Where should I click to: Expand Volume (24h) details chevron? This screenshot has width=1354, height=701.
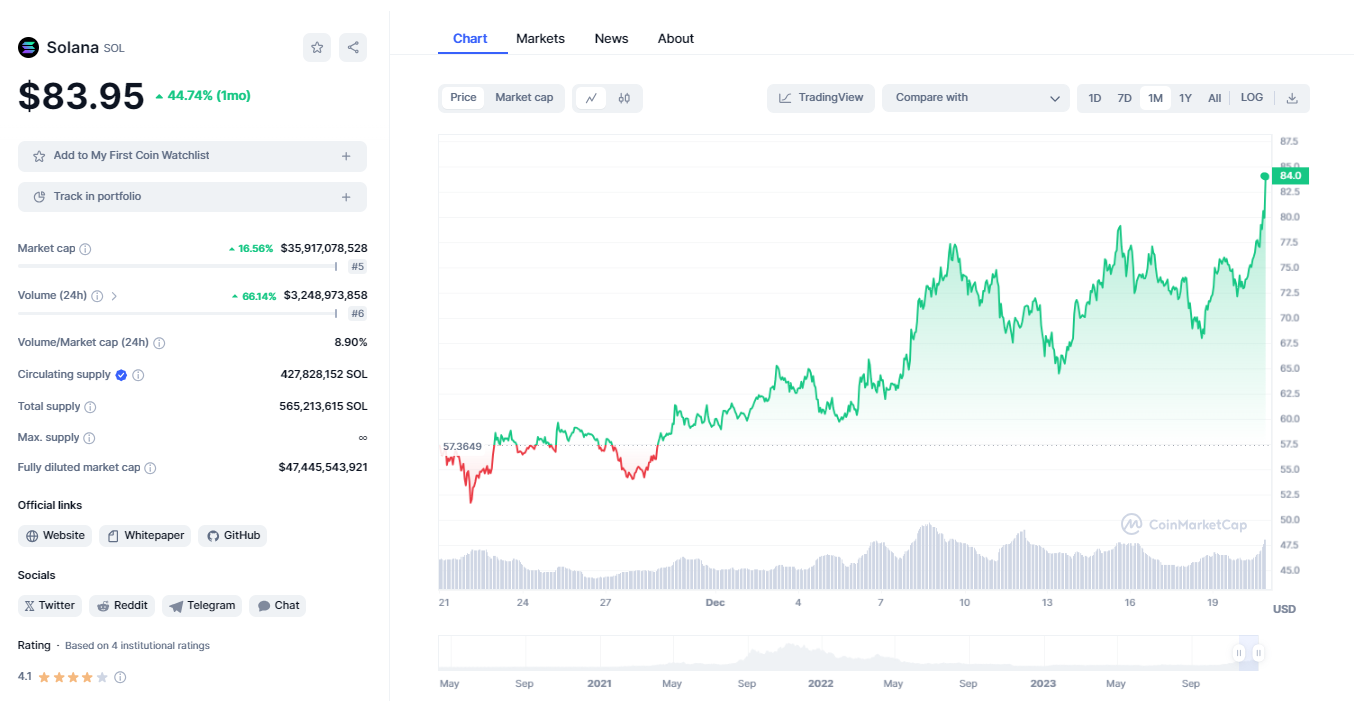click(x=114, y=296)
